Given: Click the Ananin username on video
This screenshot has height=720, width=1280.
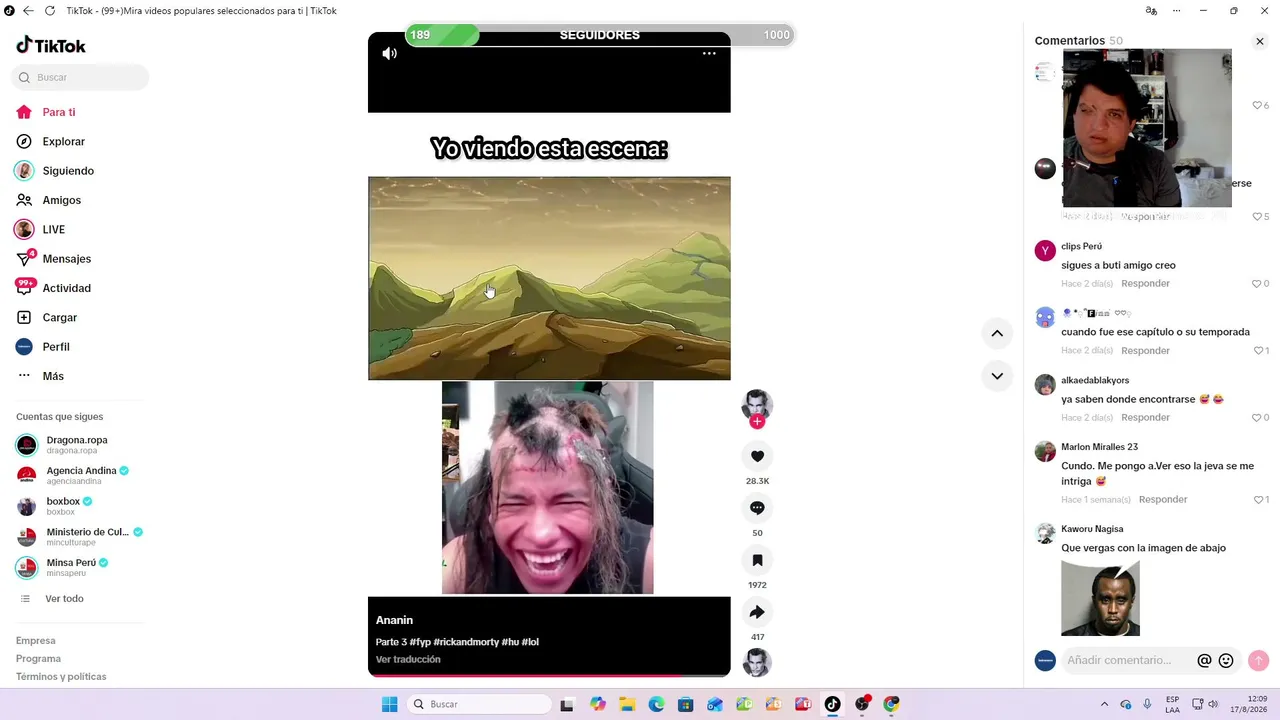Looking at the screenshot, I should (x=394, y=620).
